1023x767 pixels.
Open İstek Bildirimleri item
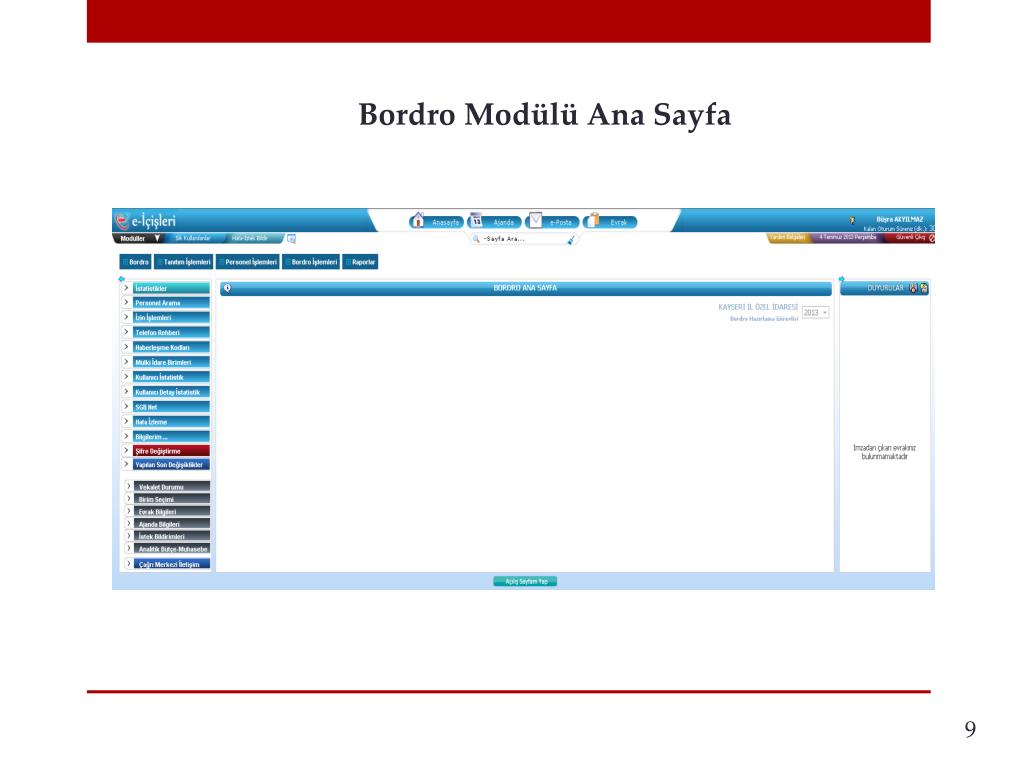[x=173, y=537]
